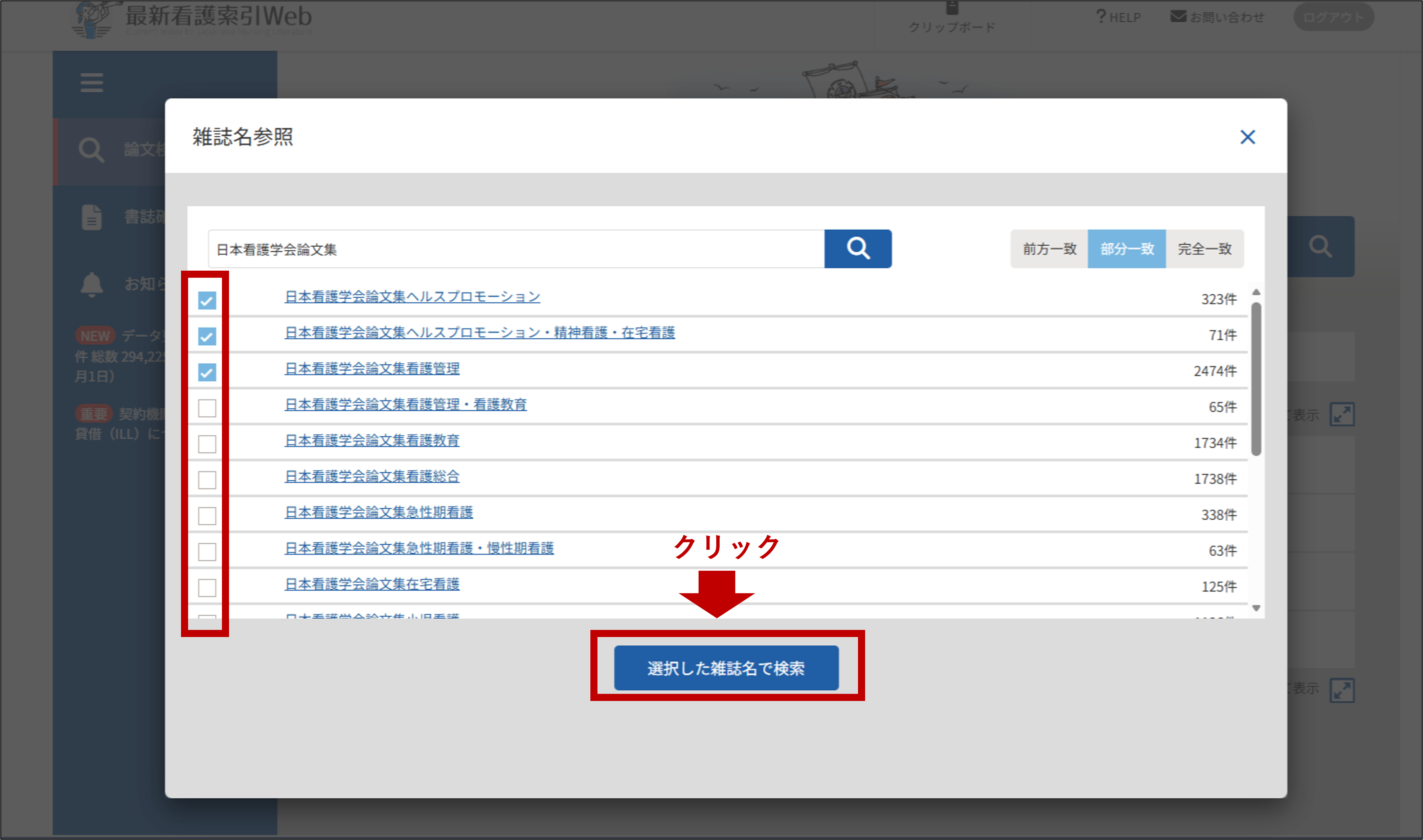Click the 論文検索 magnifier icon in sidebar
Screen dimensions: 1423x840
[x=91, y=150]
